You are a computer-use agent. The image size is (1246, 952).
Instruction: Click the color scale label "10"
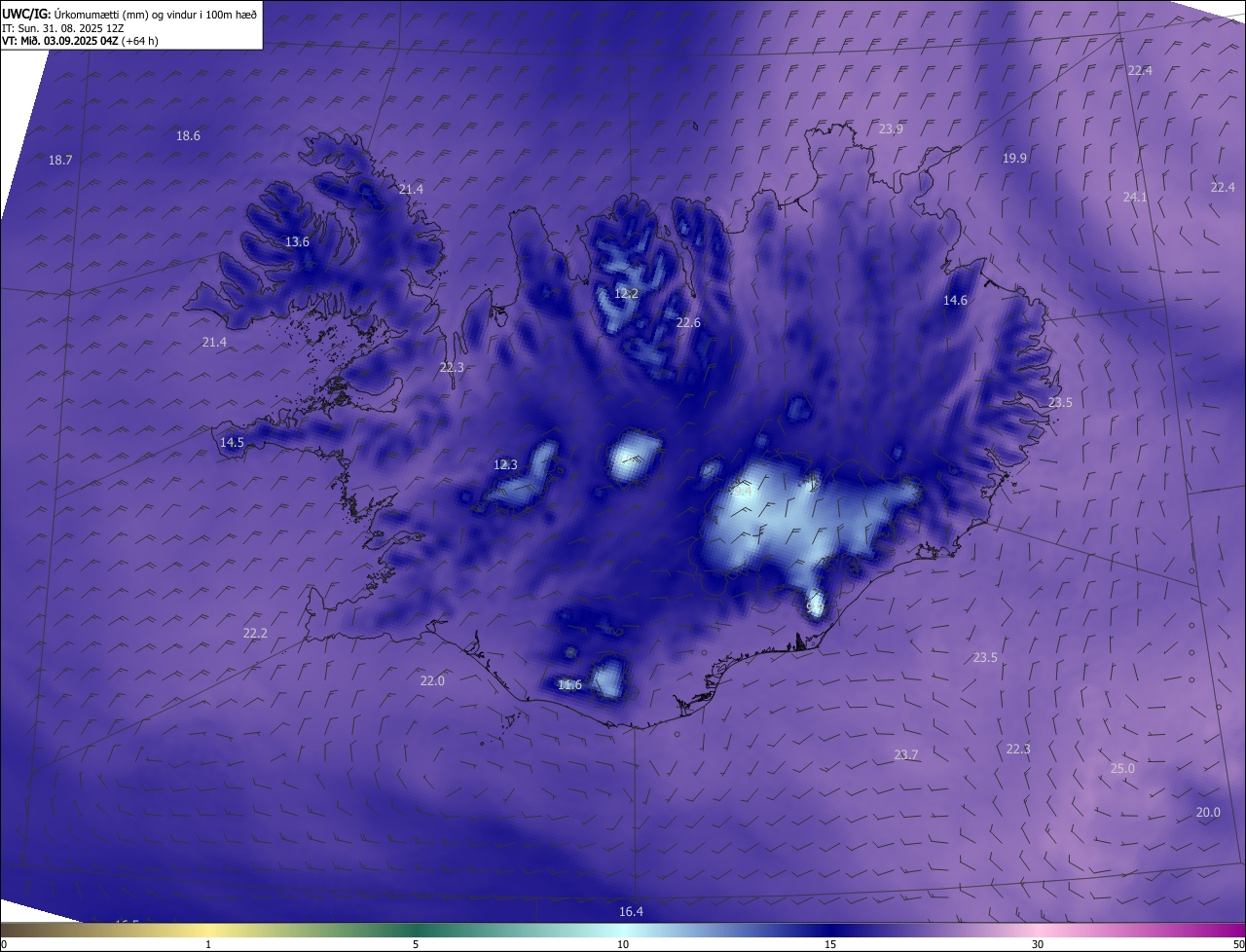(x=623, y=944)
